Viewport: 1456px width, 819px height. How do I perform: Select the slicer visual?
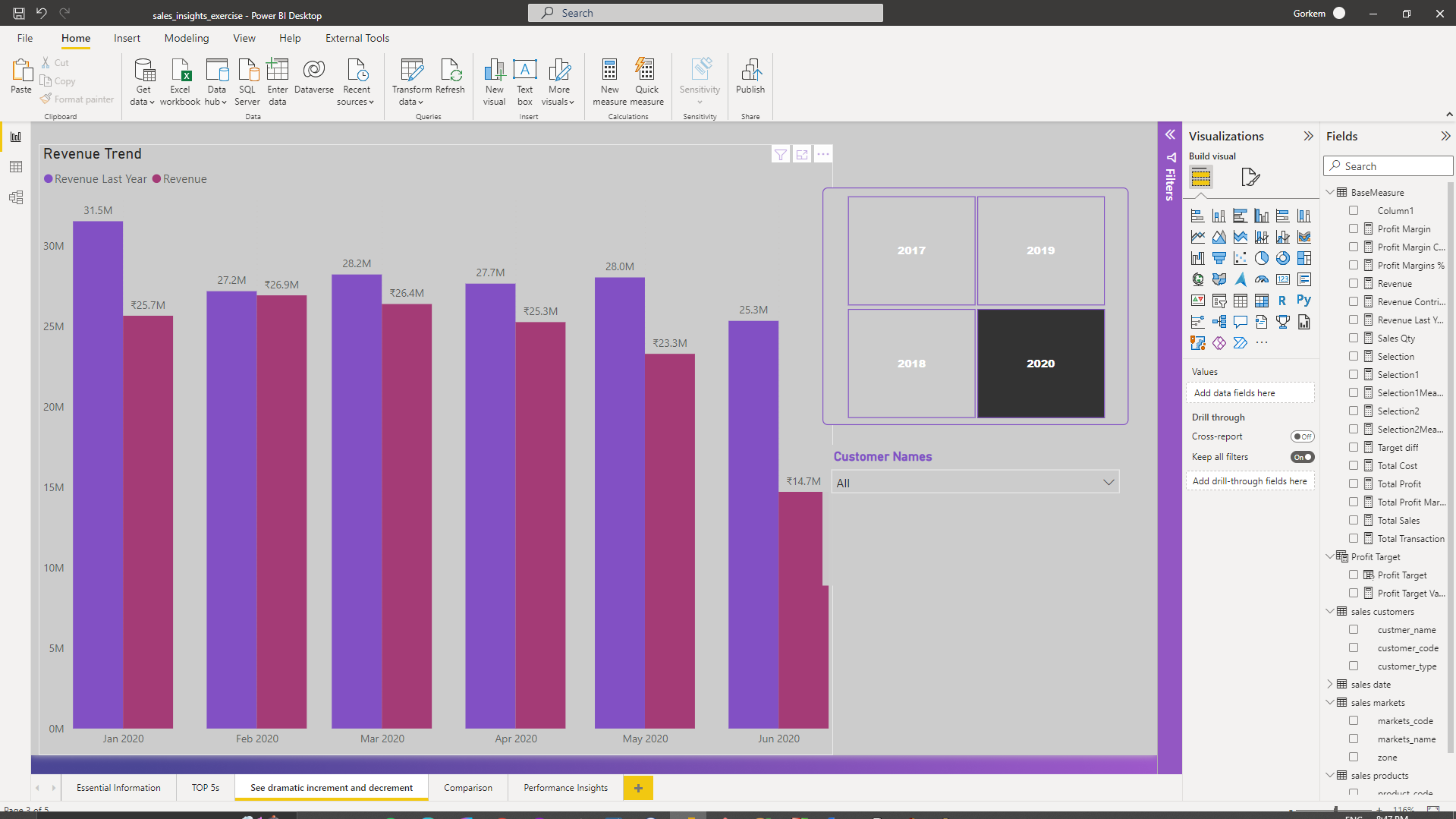coord(1219,301)
